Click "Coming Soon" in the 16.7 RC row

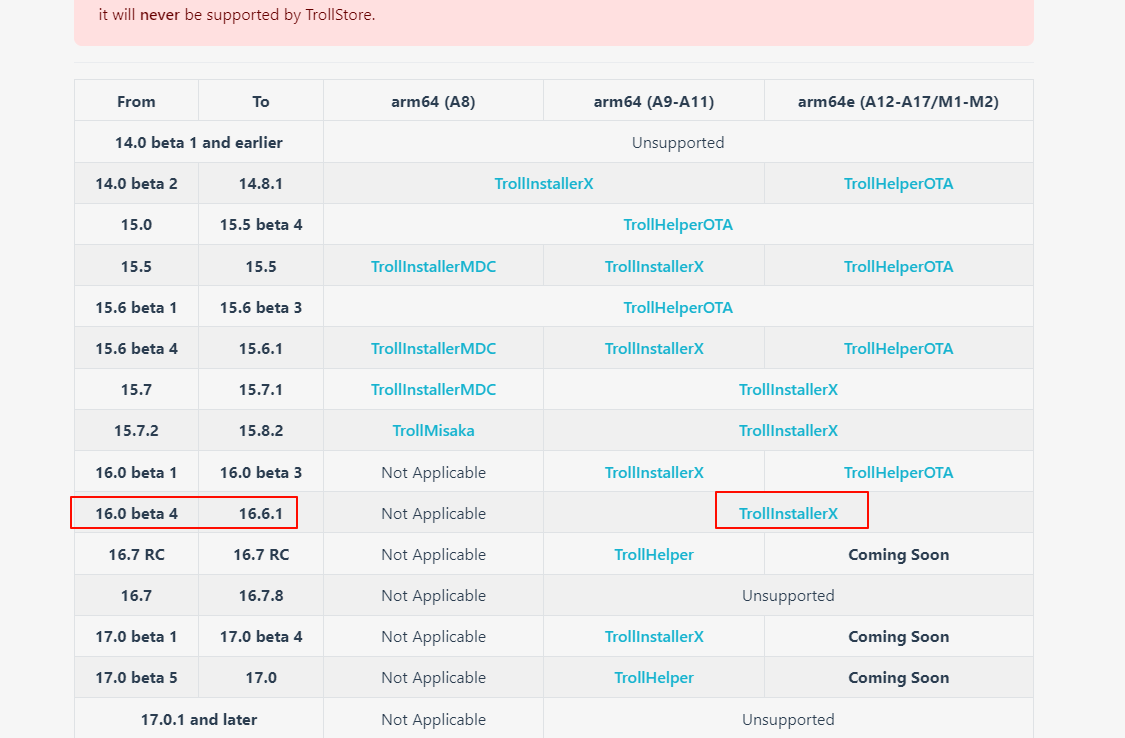(898, 554)
